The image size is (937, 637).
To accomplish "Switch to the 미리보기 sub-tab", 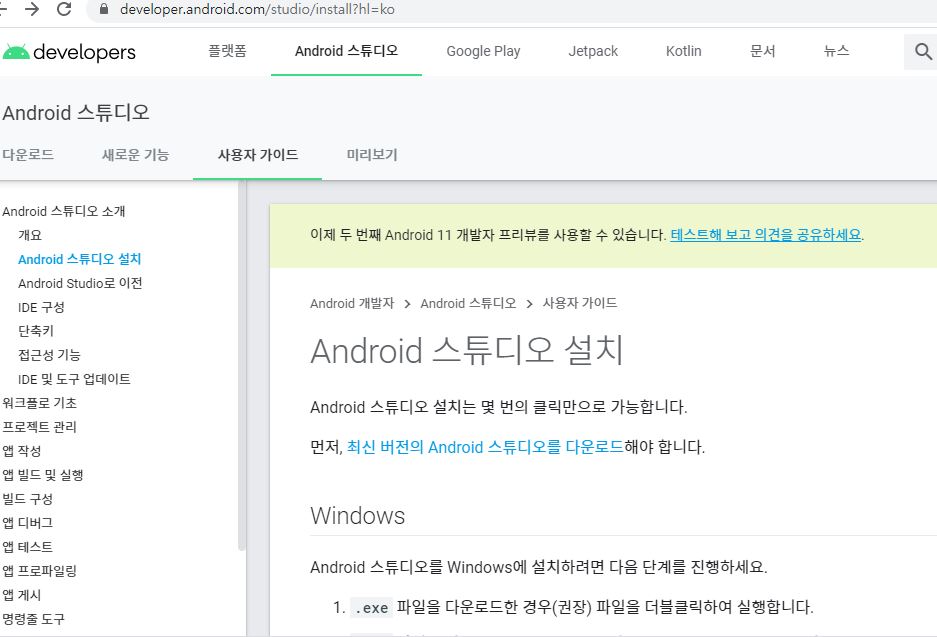I will tap(372, 155).
